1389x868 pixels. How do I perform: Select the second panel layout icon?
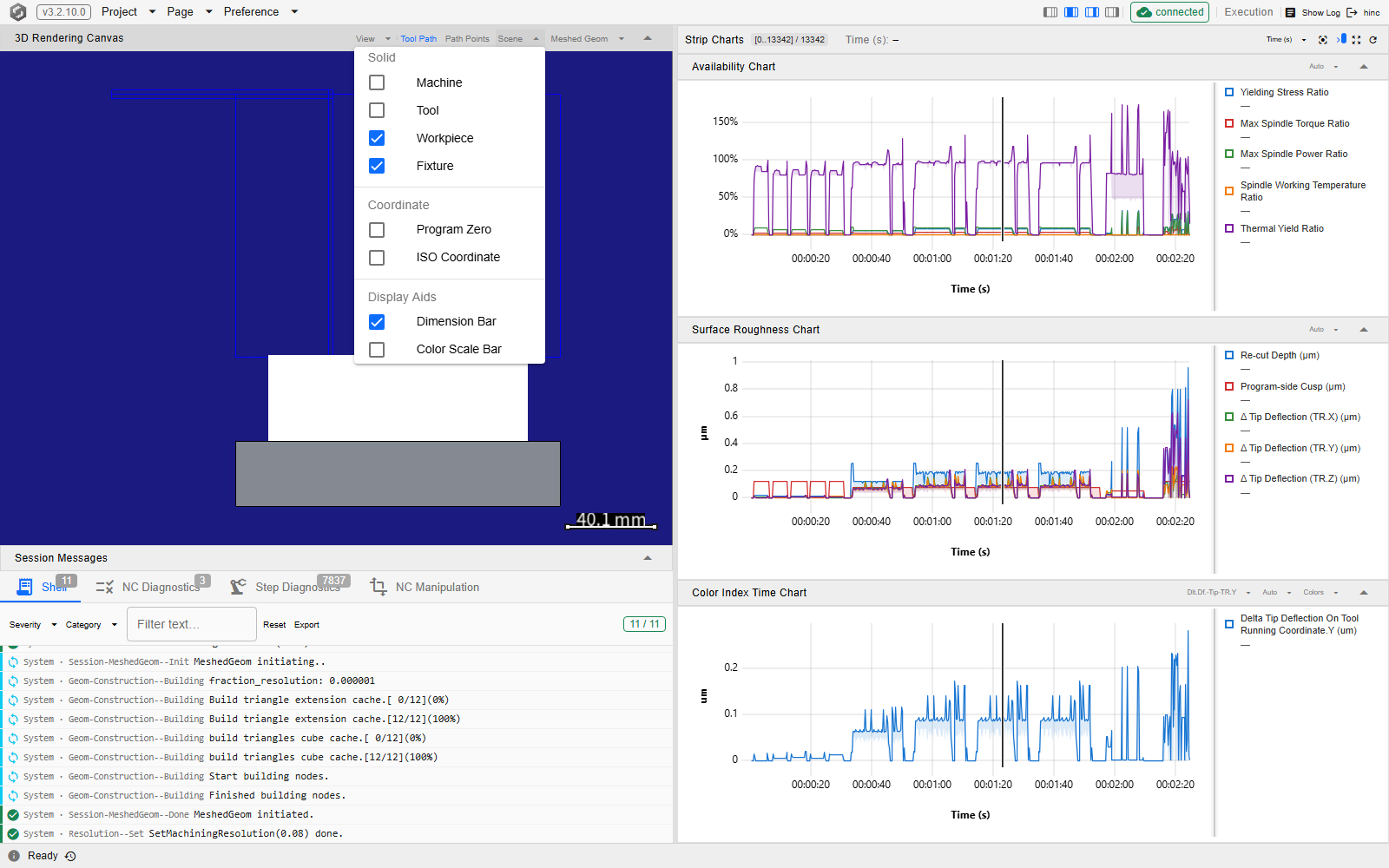pos(1071,12)
